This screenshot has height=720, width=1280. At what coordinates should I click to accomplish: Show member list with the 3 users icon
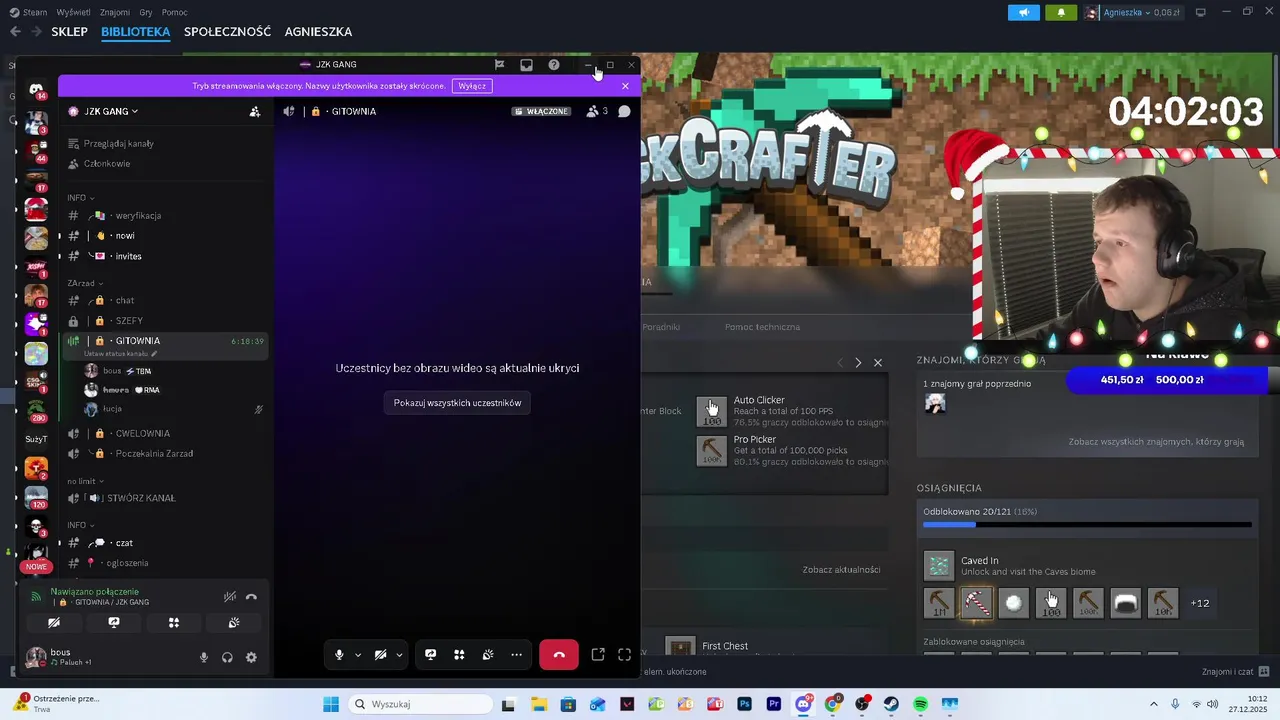point(597,111)
